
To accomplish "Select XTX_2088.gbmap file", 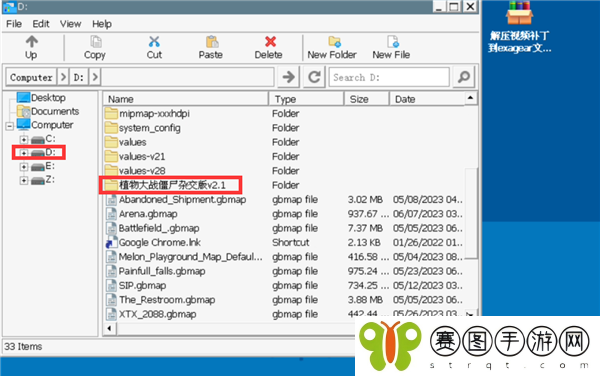I will point(152,314).
